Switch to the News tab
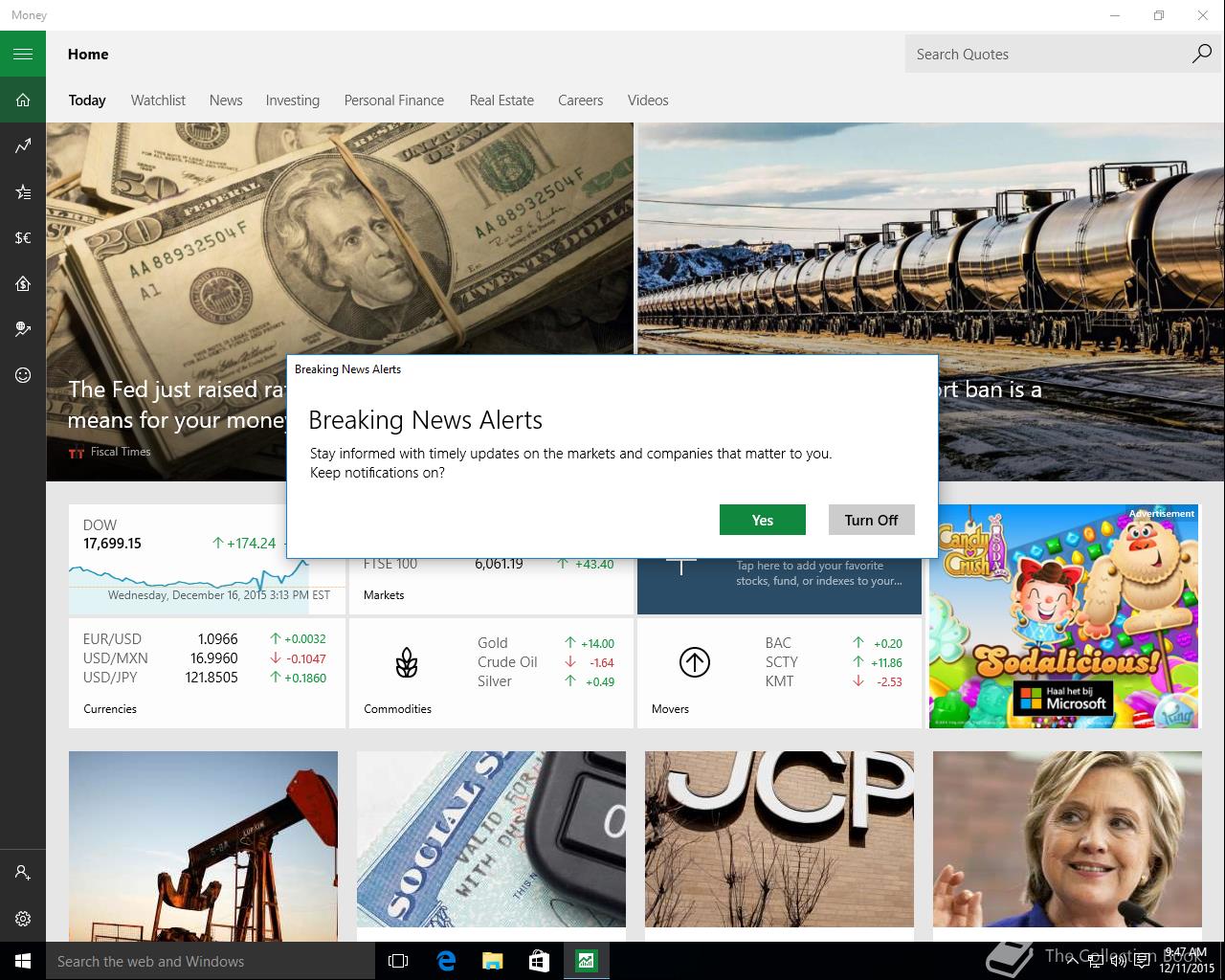Screen dimensions: 1225x980 click(x=226, y=100)
